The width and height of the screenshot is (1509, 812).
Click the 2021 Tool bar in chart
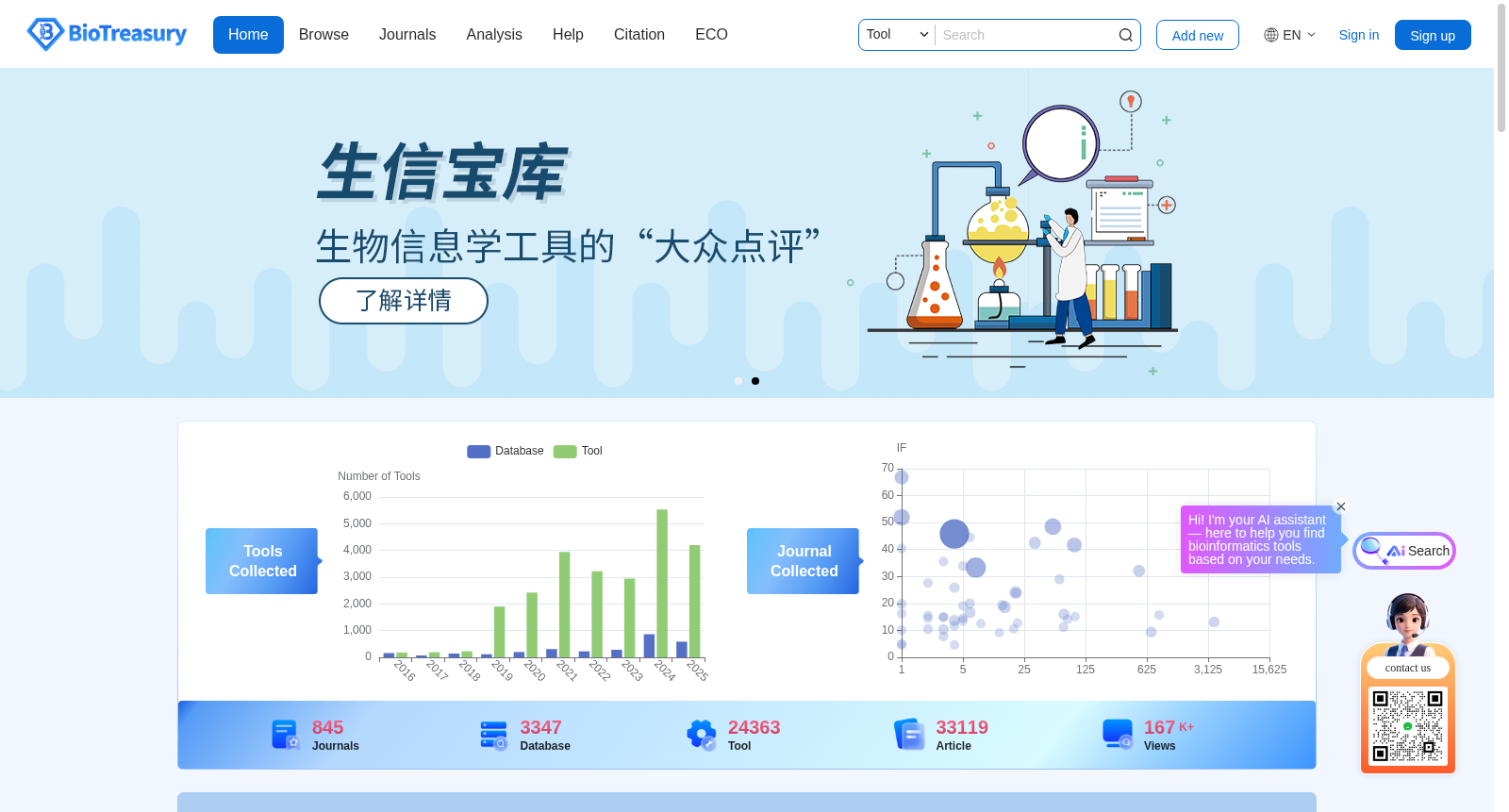565,605
